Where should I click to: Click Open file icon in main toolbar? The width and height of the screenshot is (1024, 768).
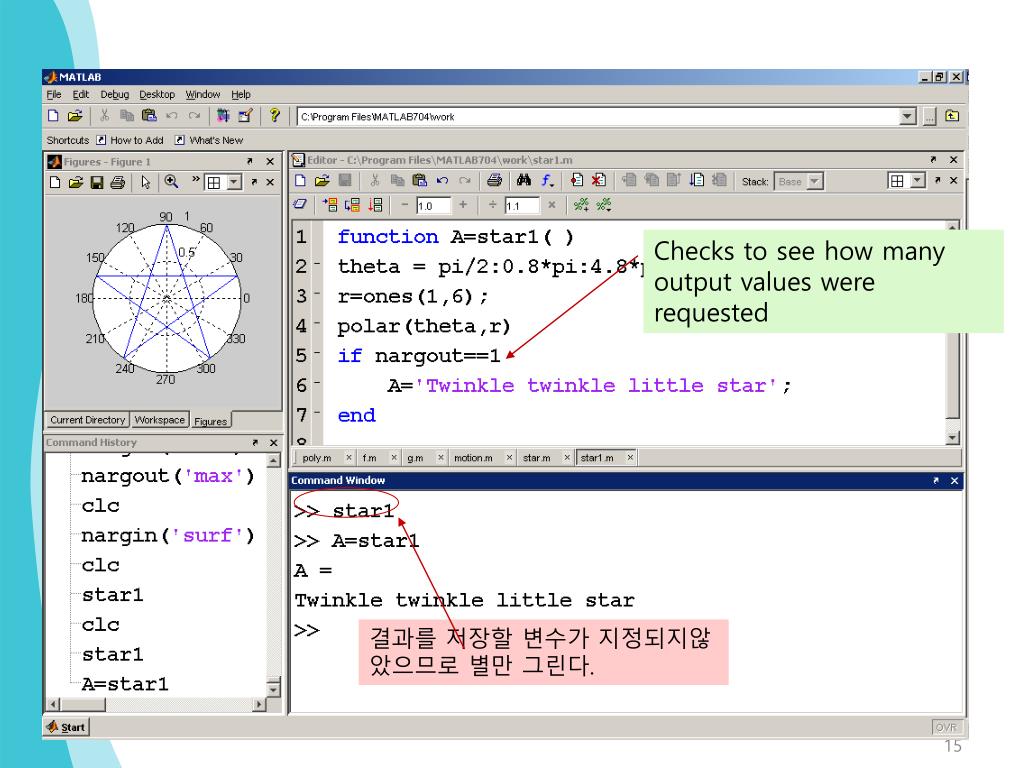pos(75,116)
